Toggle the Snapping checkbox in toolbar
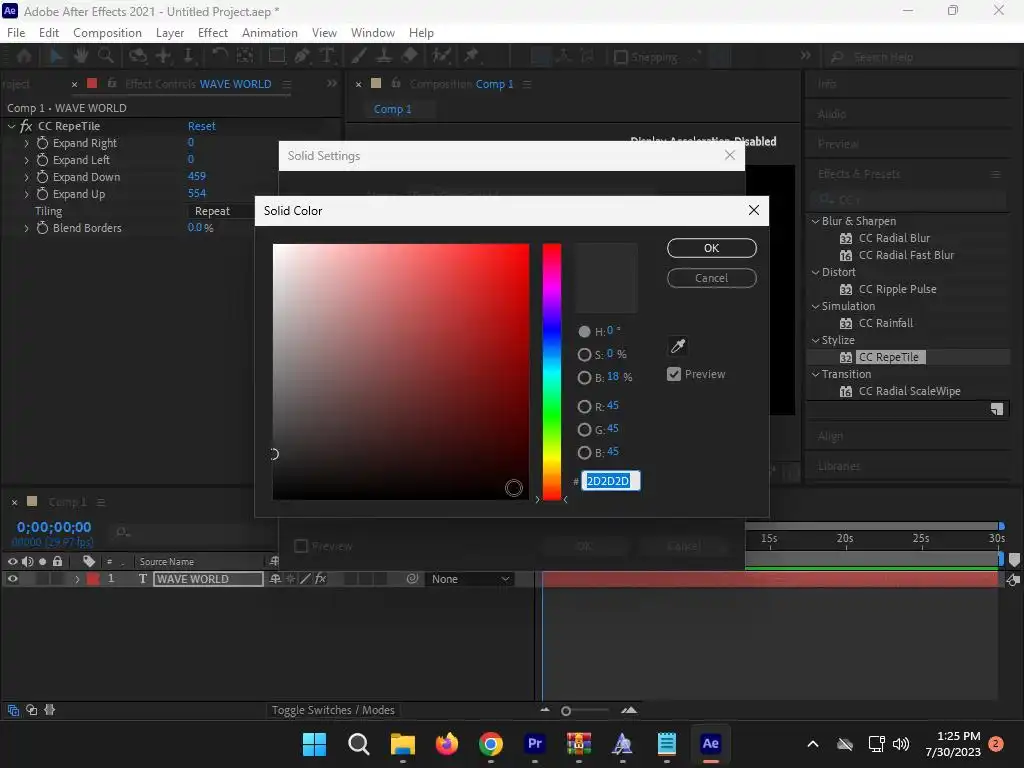Viewport: 1024px width, 768px height. [x=621, y=57]
